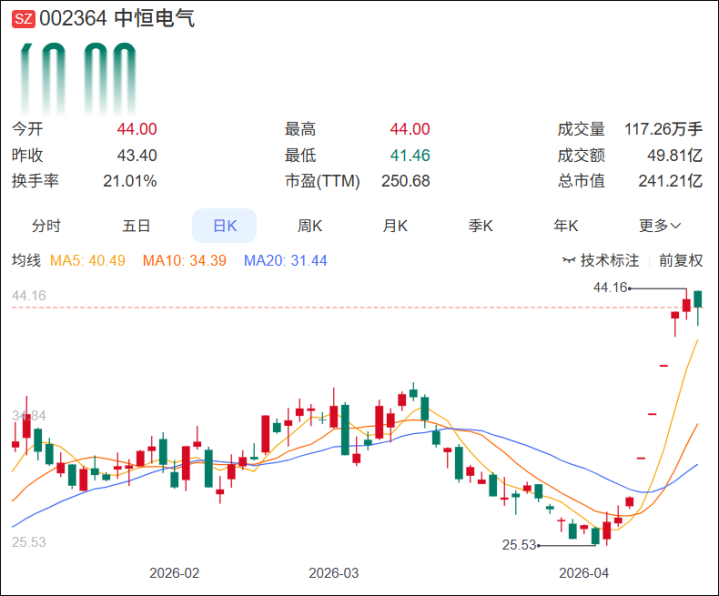Screen dimensions: 719x596
Task: Click the MA5: 40.49 indicator
Action: coord(88,260)
